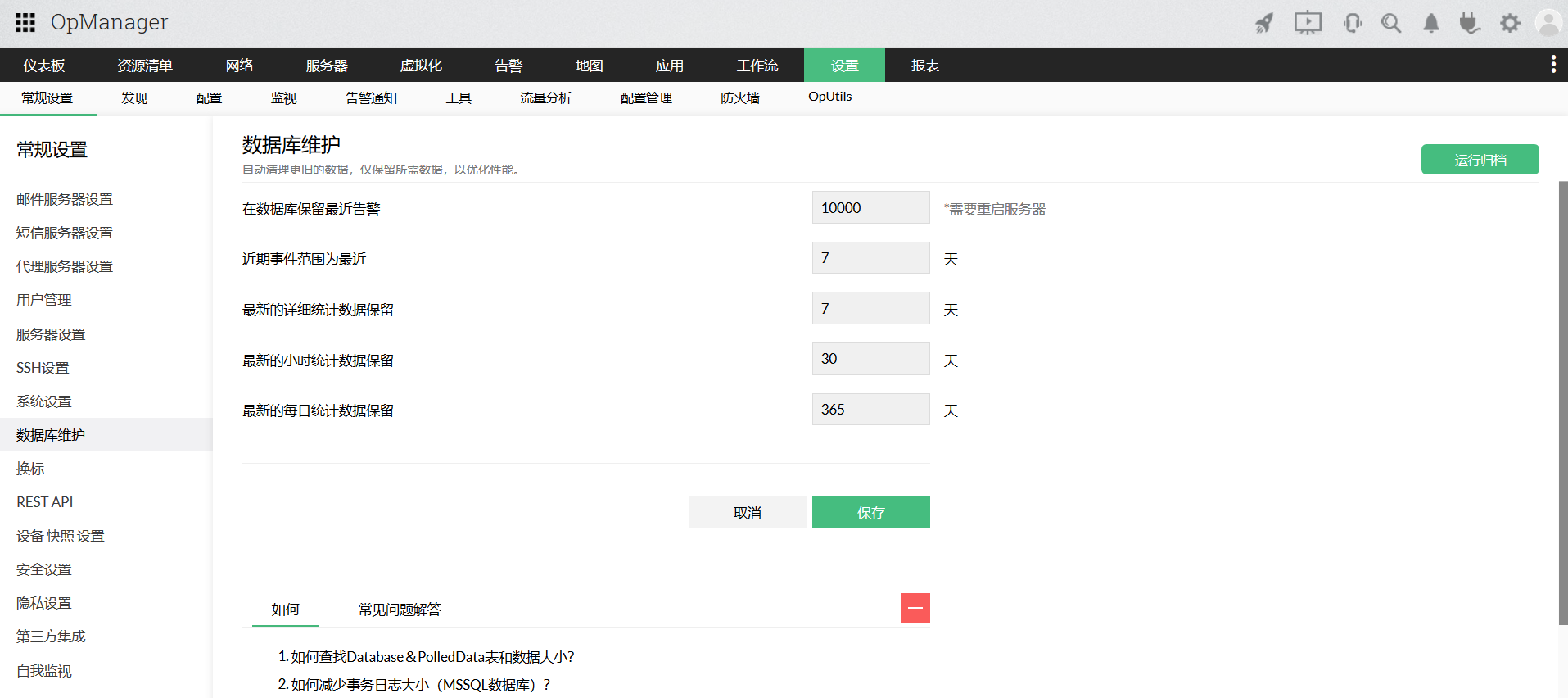Image resolution: width=1568 pixels, height=698 pixels.
Task: Open the 网络 menu
Action: [x=240, y=66]
